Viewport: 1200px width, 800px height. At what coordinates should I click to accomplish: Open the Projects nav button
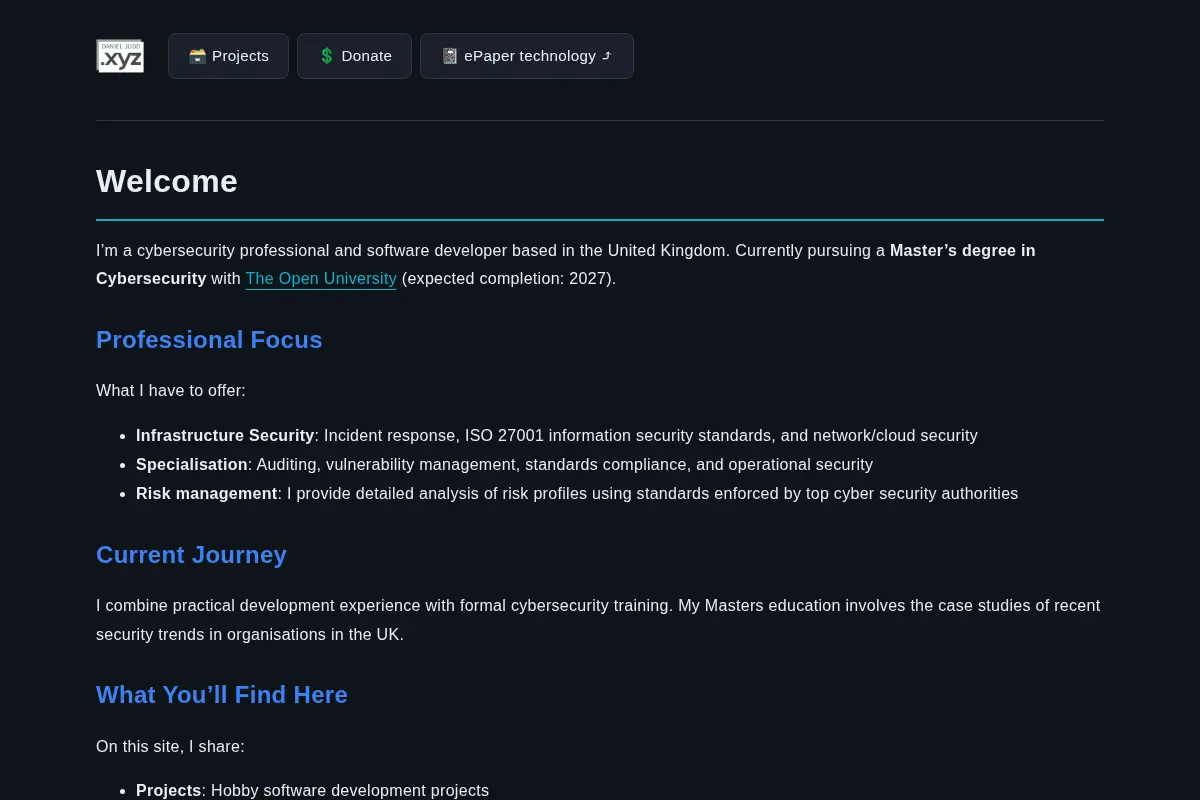[x=228, y=56]
